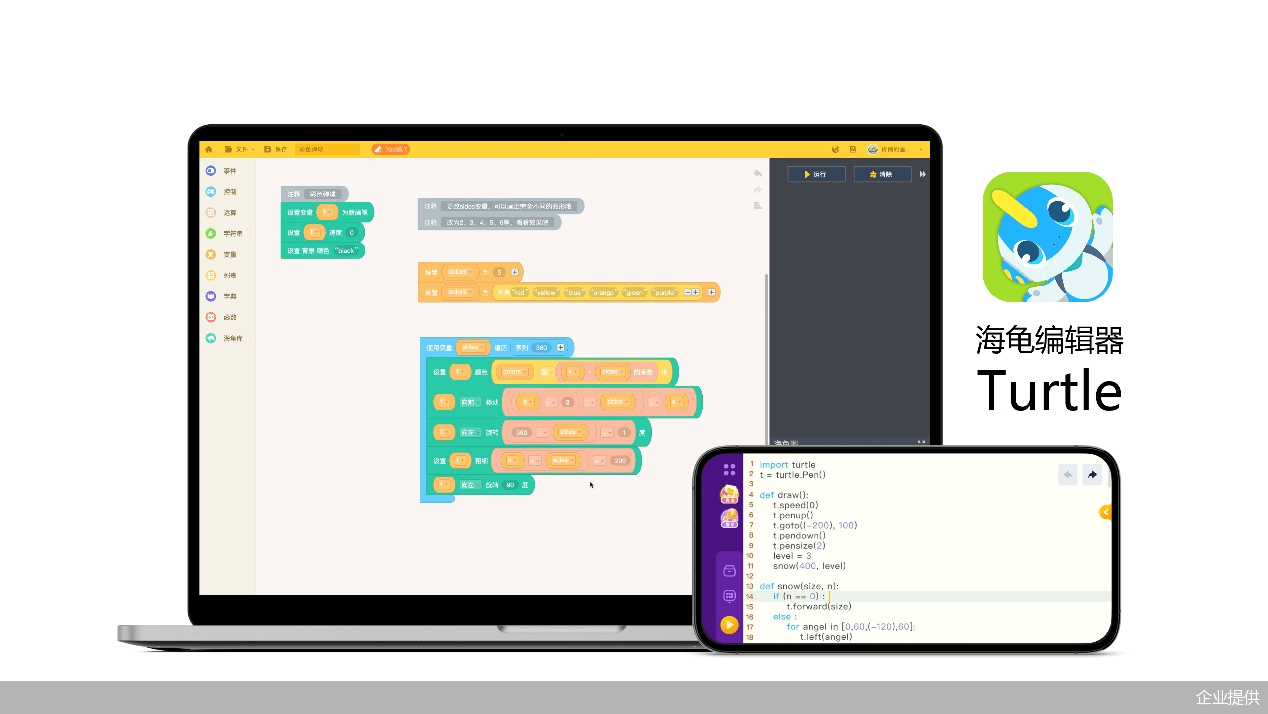Click the line "def snow(size, n):"
The image size is (1268, 714).
pyautogui.click(x=799, y=586)
